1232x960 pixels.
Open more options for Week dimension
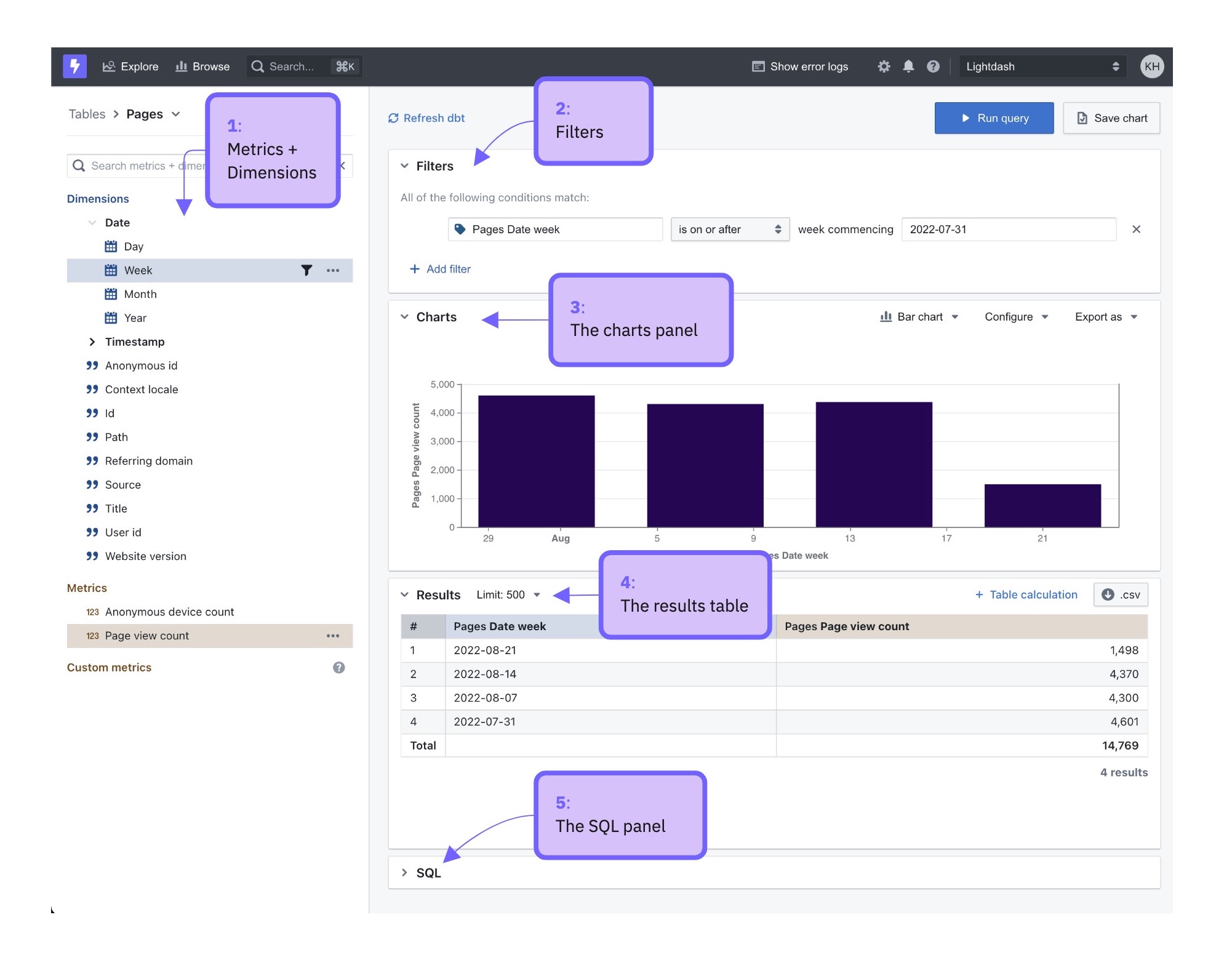click(333, 270)
